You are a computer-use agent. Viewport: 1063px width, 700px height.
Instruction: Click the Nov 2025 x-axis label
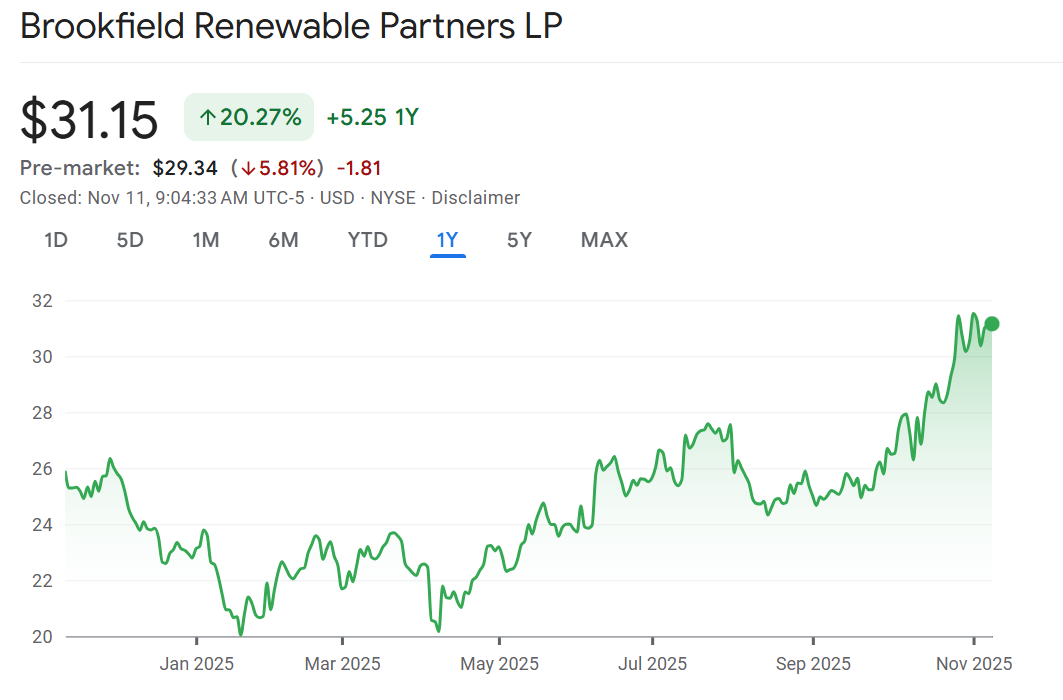coord(975,664)
